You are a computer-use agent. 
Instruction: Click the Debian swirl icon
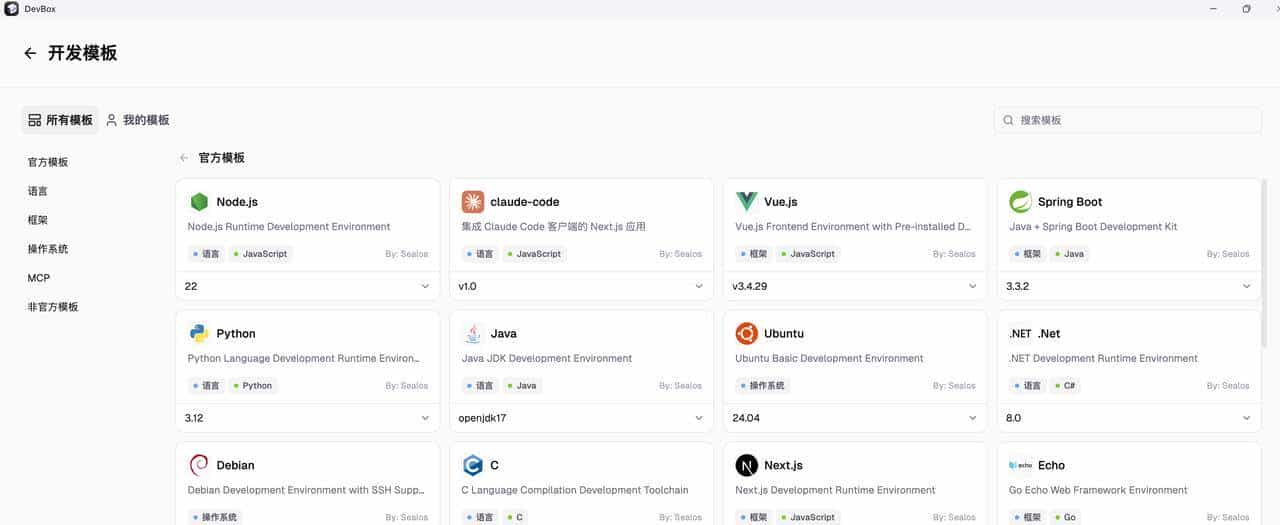click(199, 465)
